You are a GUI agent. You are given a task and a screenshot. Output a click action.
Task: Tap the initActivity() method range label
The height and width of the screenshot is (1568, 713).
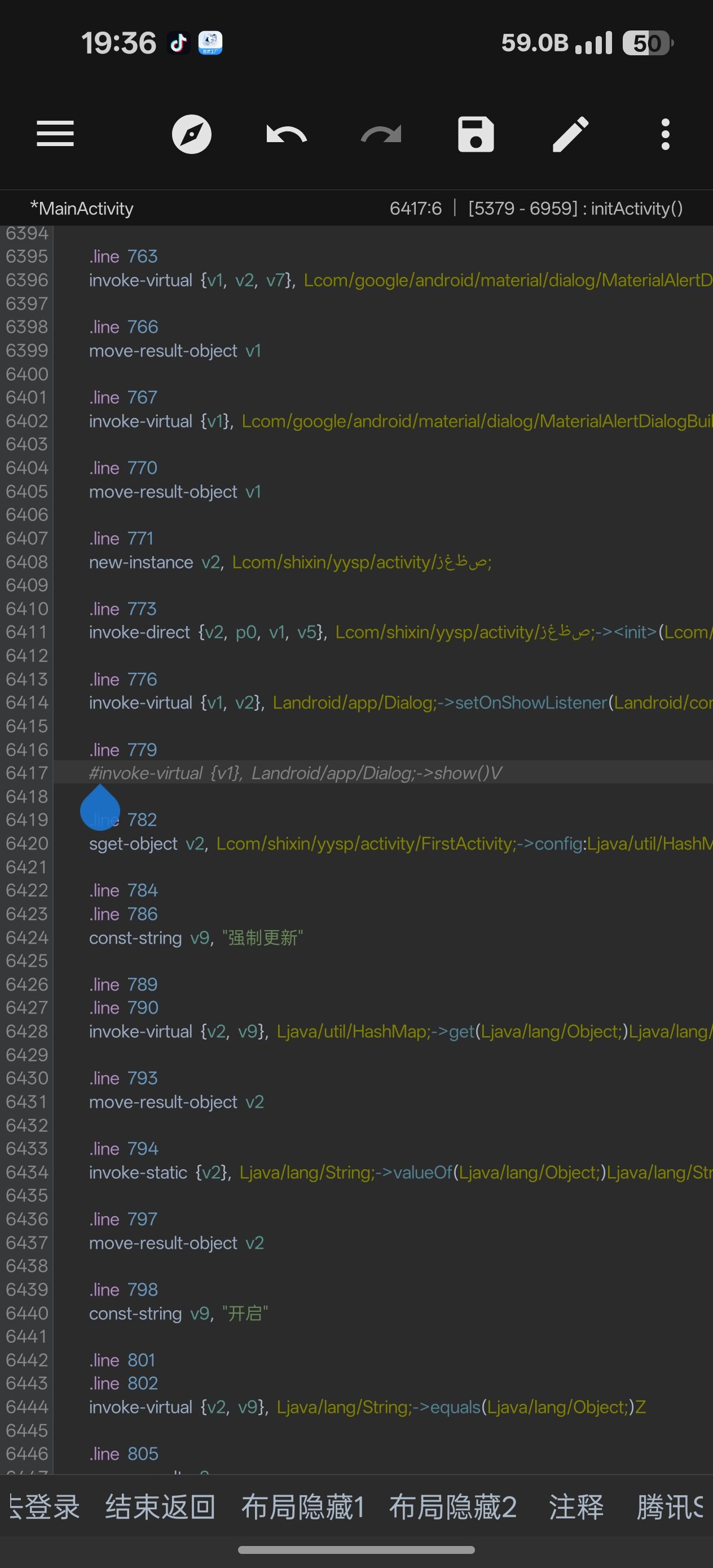coord(575,208)
